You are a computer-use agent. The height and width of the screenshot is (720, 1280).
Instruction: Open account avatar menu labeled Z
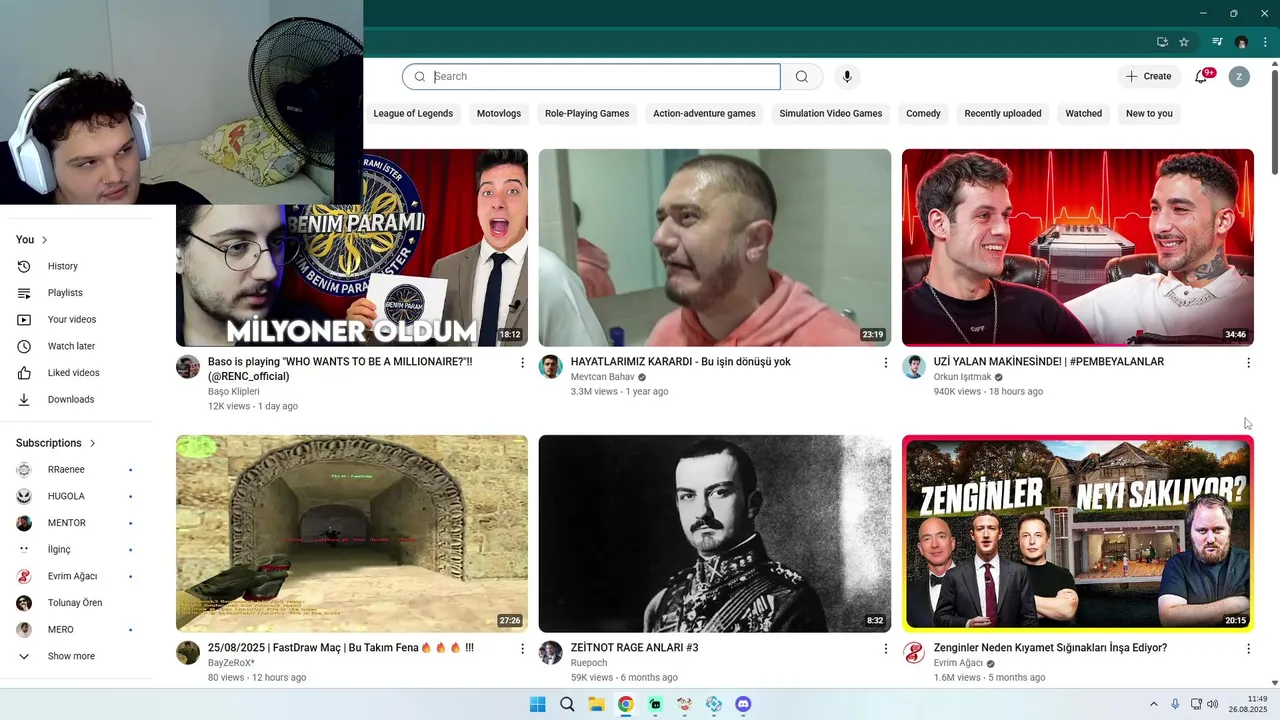click(1239, 76)
